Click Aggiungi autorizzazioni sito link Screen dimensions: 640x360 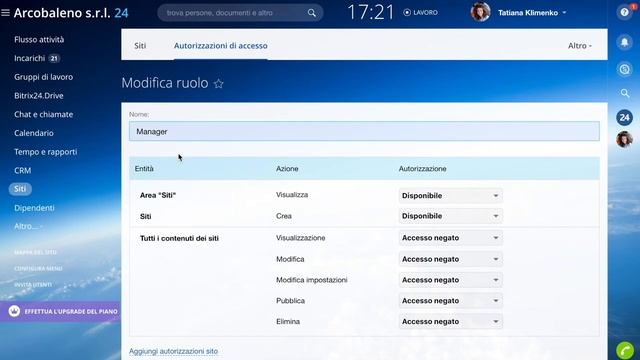click(x=173, y=351)
